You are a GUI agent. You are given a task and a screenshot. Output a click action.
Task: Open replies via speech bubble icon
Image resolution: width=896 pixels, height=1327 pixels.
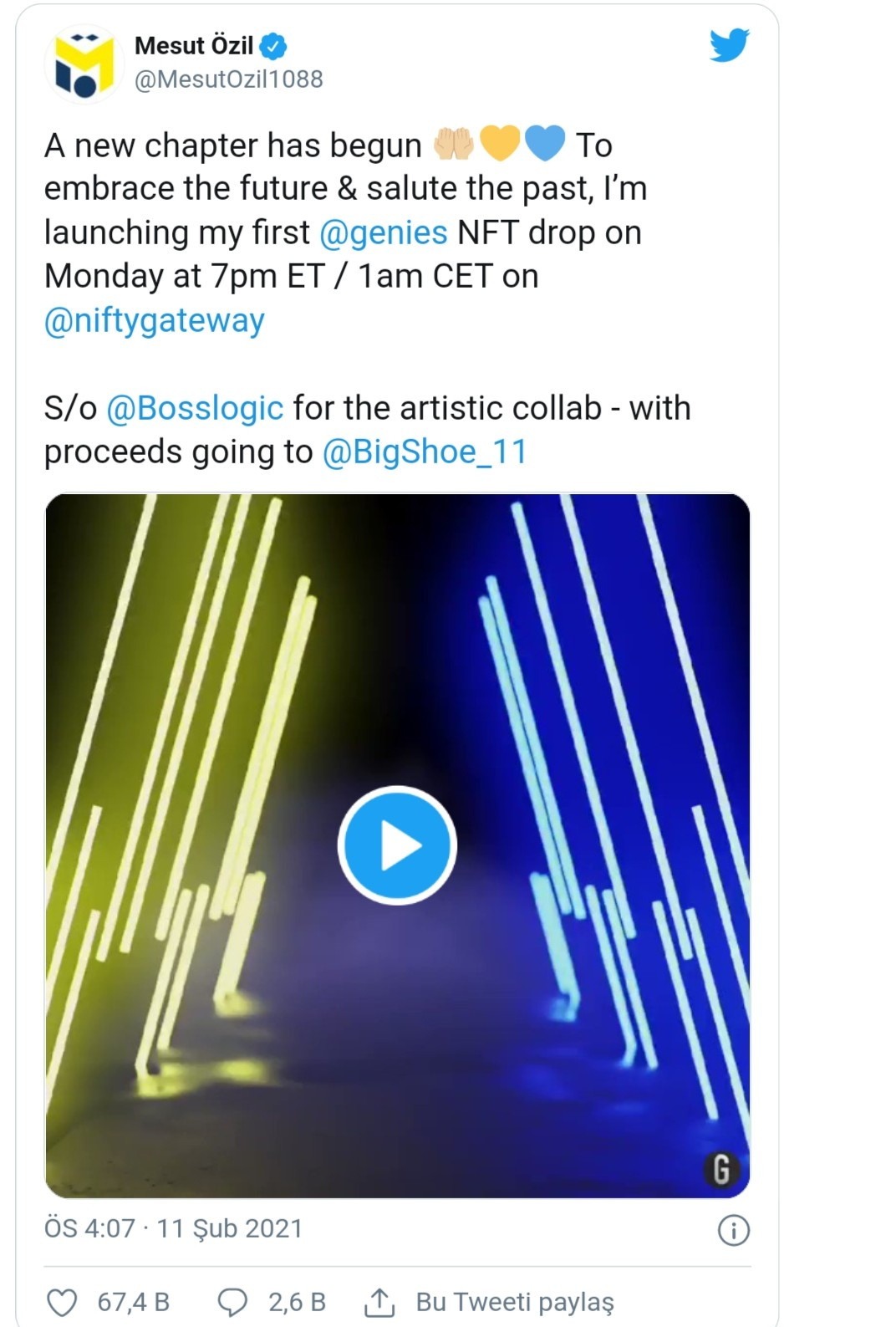(232, 1302)
